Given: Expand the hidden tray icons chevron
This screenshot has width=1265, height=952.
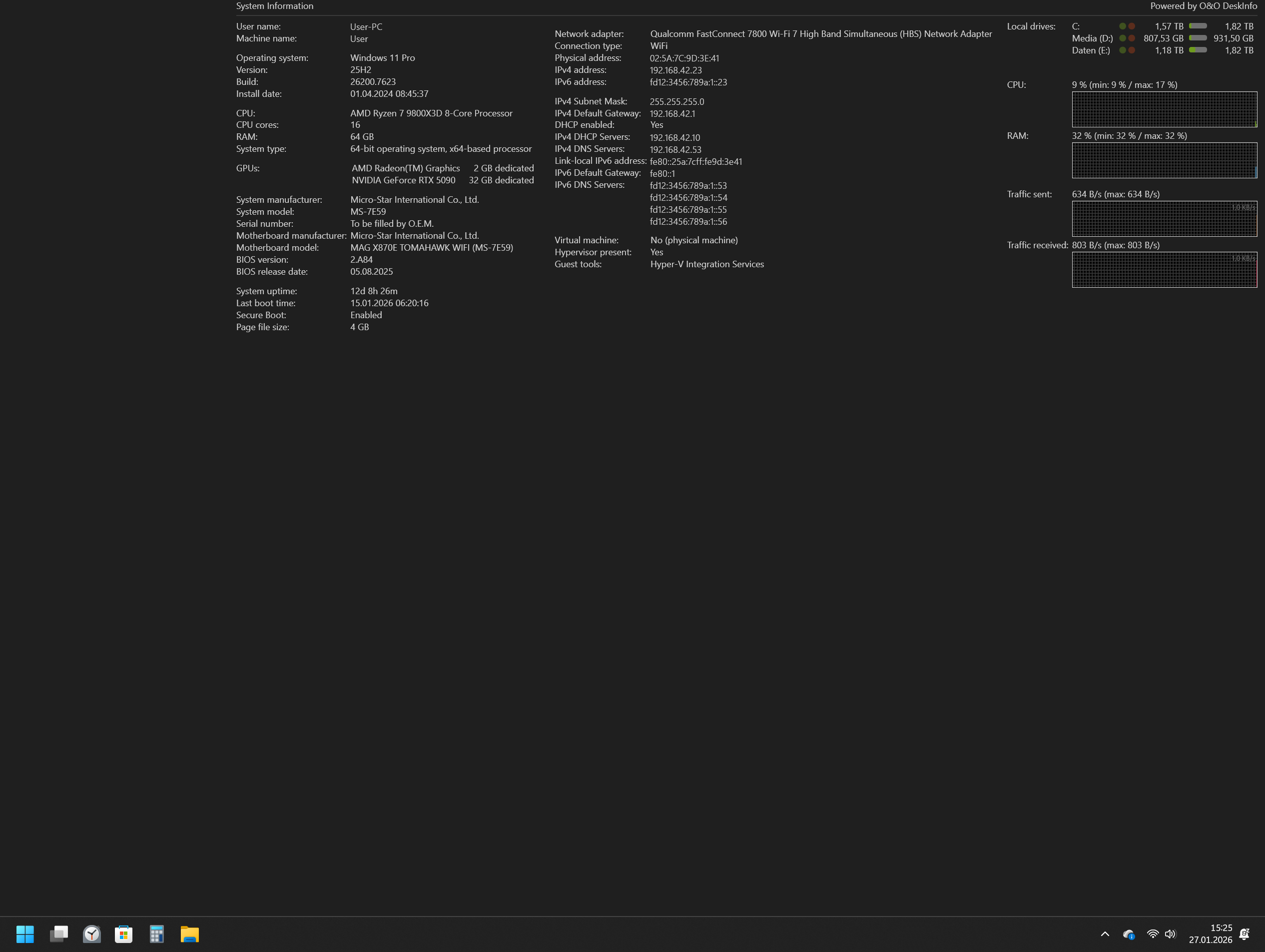Looking at the screenshot, I should tap(1105, 935).
